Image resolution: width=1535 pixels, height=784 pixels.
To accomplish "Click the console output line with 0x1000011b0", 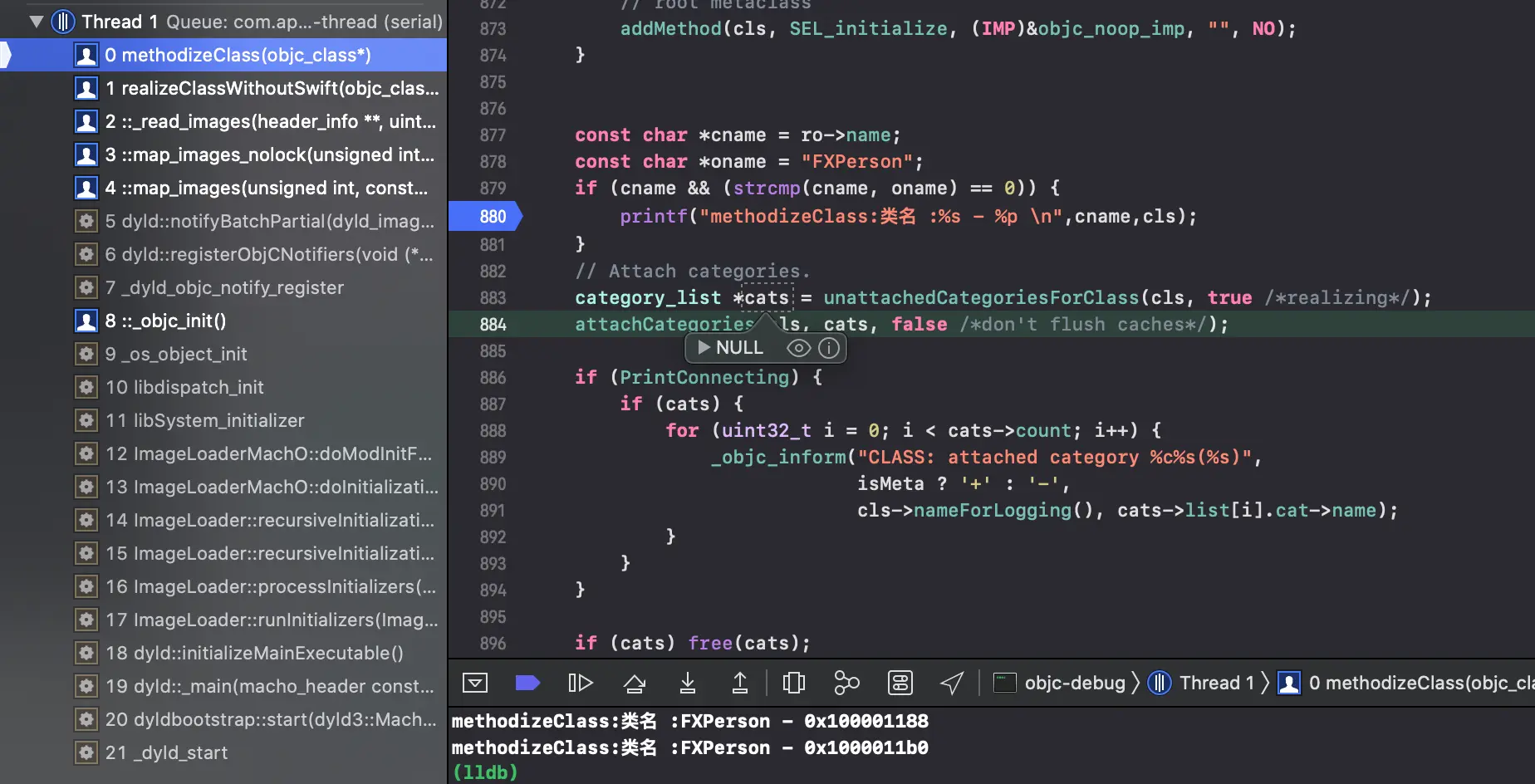I will click(689, 747).
